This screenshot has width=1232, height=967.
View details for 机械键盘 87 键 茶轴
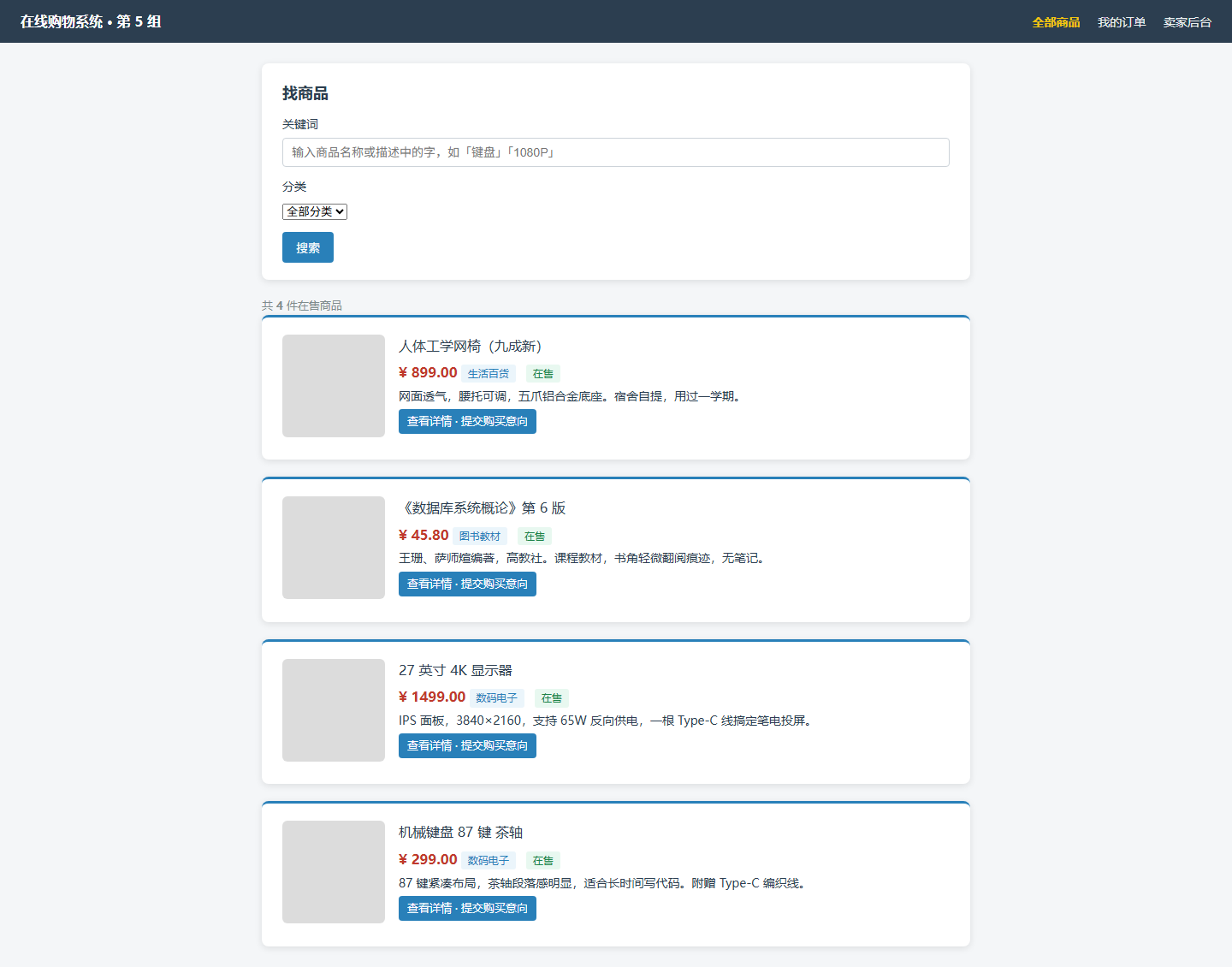pyautogui.click(x=467, y=908)
